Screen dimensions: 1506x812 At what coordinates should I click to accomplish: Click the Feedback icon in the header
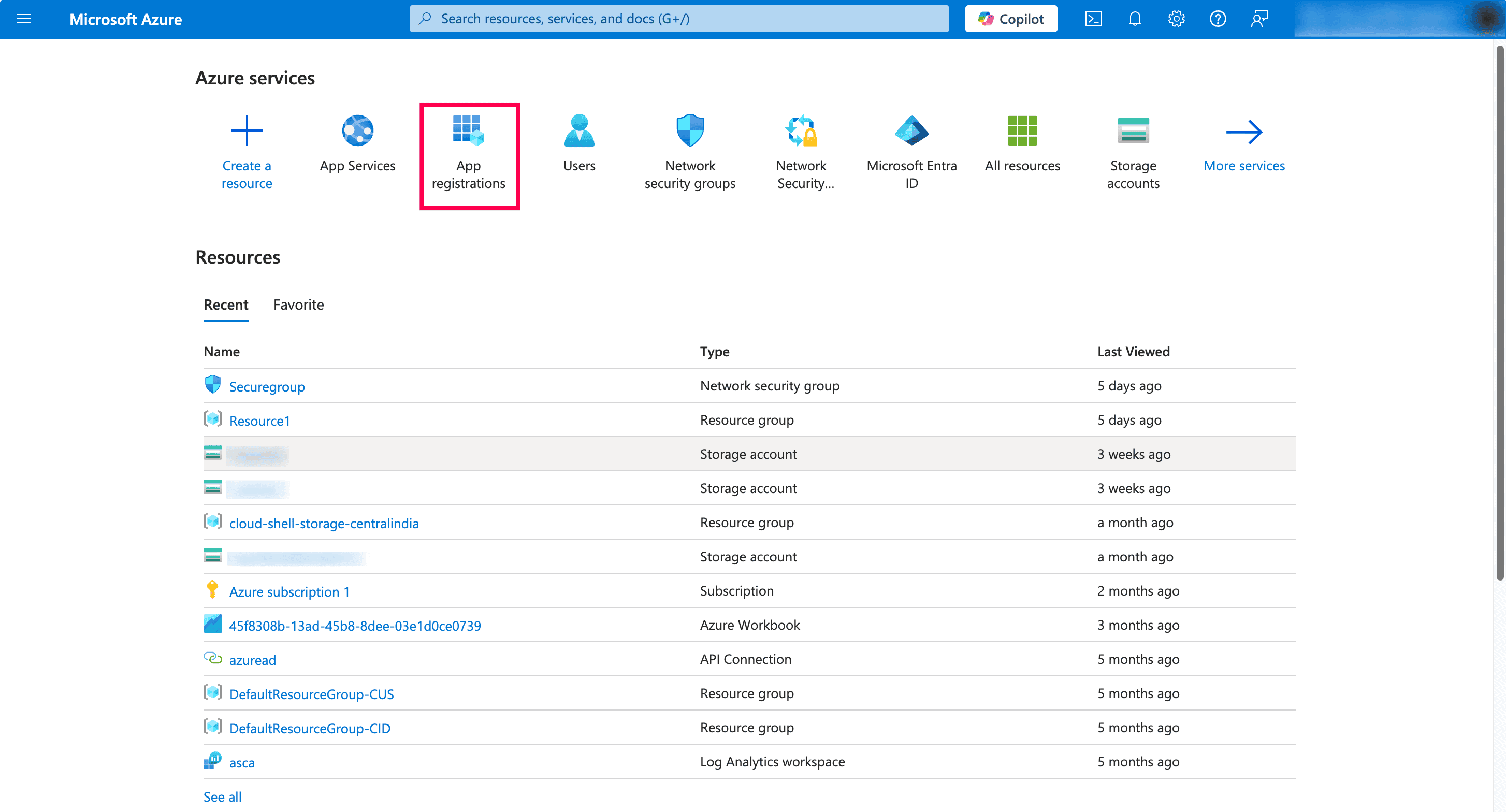1259,19
